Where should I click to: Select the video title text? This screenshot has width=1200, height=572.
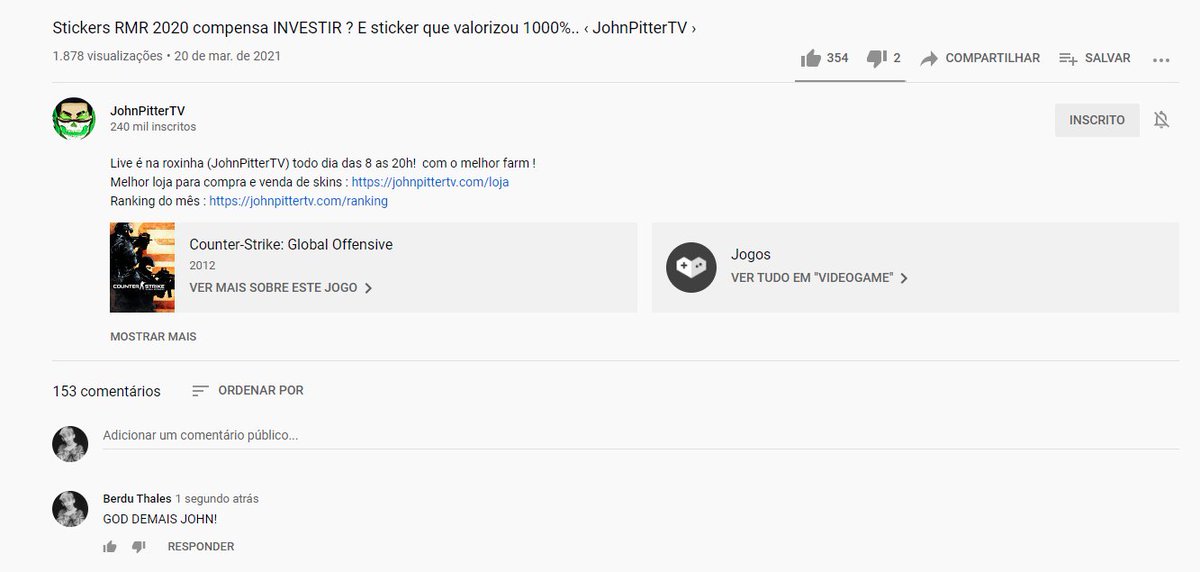tap(374, 28)
